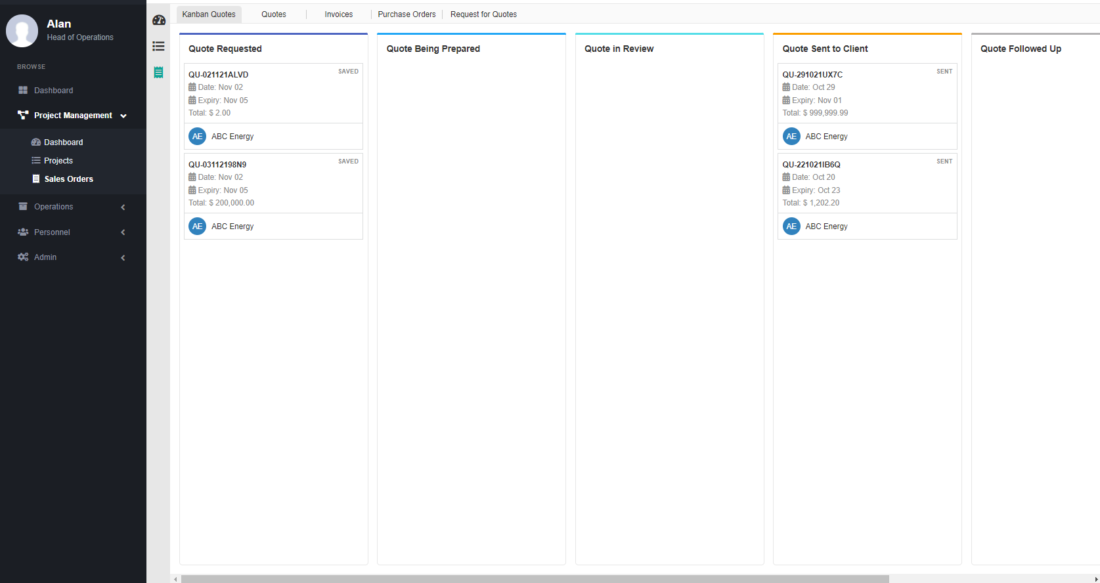Click the Operations box icon in the sidebar
Image resolution: width=1100 pixels, height=583 pixels.
[22, 207]
